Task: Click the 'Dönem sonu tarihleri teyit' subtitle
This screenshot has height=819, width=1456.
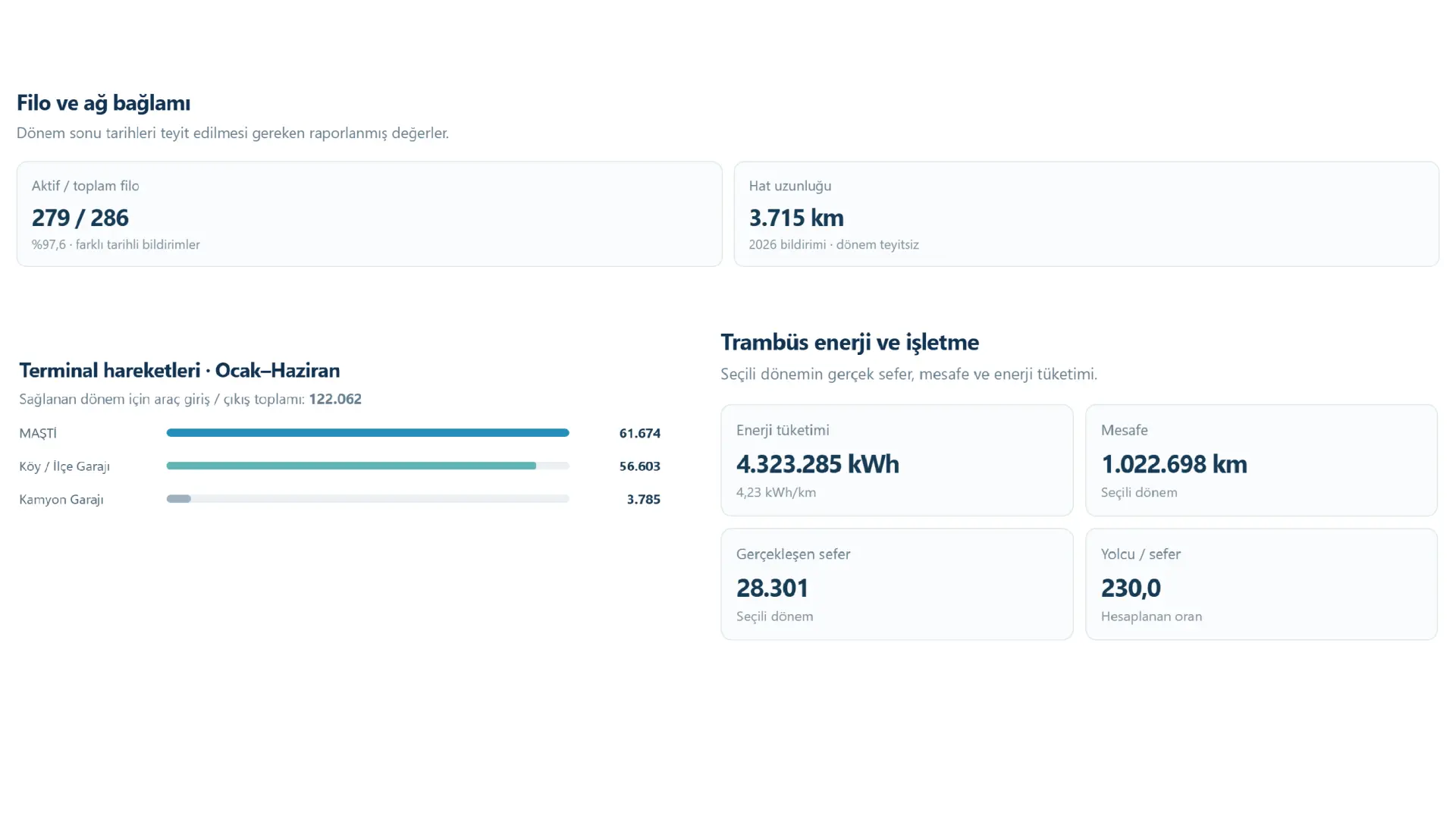Action: pyautogui.click(x=233, y=133)
